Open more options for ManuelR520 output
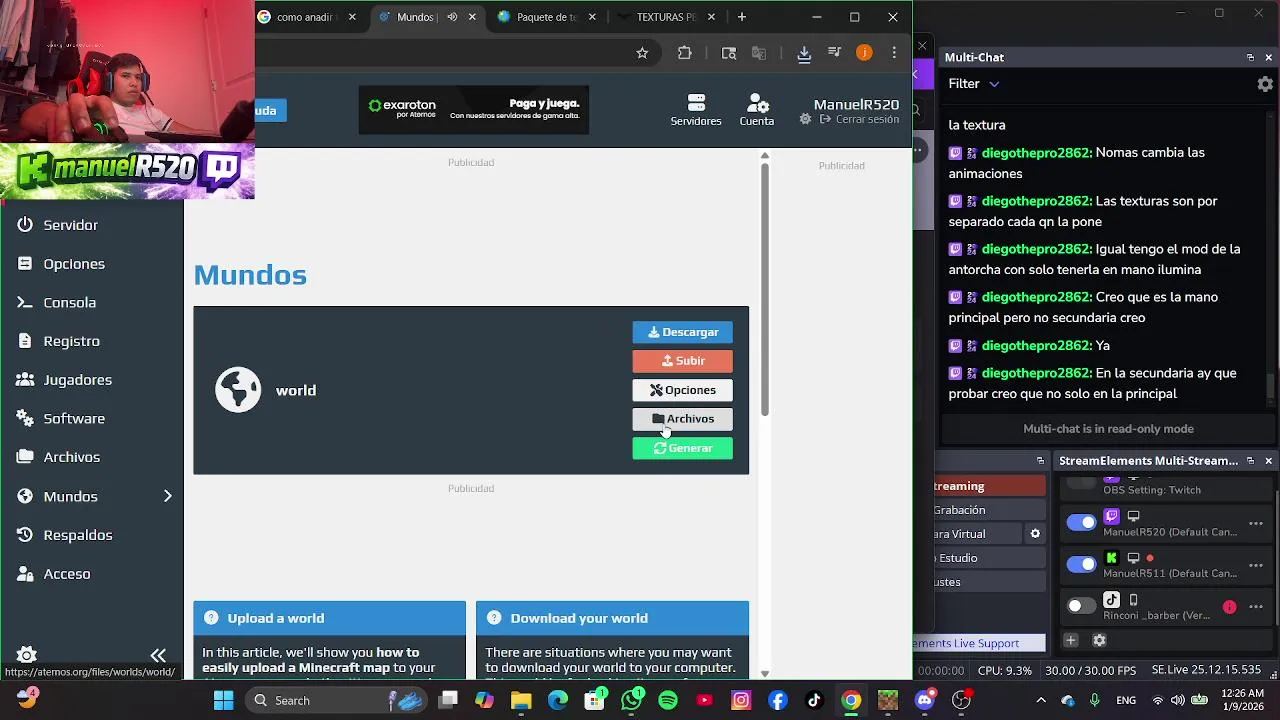 [1256, 524]
